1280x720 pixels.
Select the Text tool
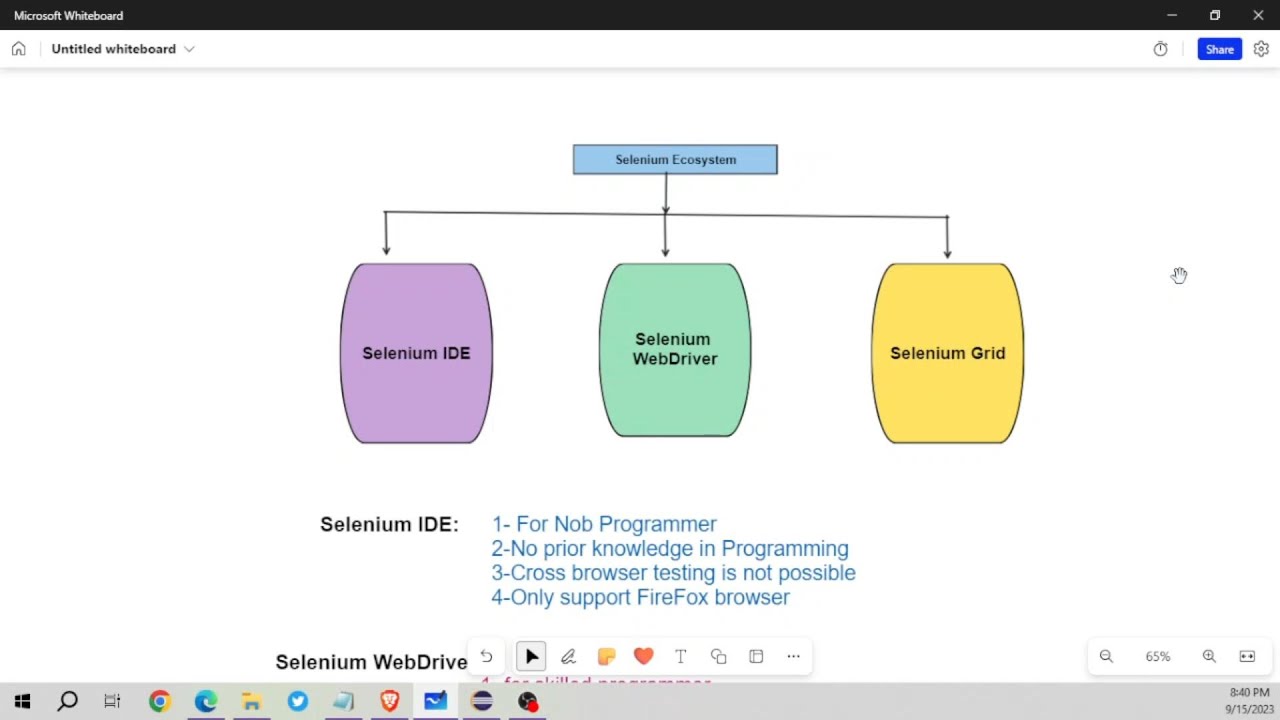click(x=681, y=657)
